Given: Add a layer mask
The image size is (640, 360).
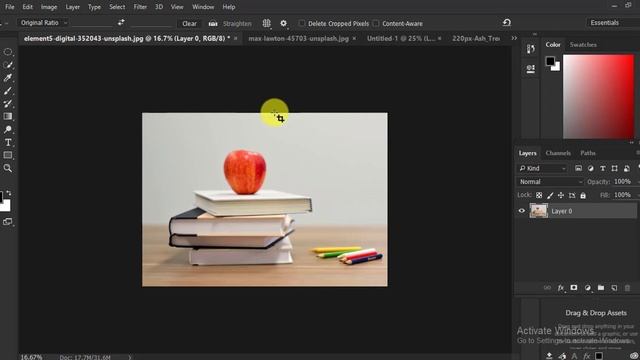Looking at the screenshot, I should tap(574, 288).
